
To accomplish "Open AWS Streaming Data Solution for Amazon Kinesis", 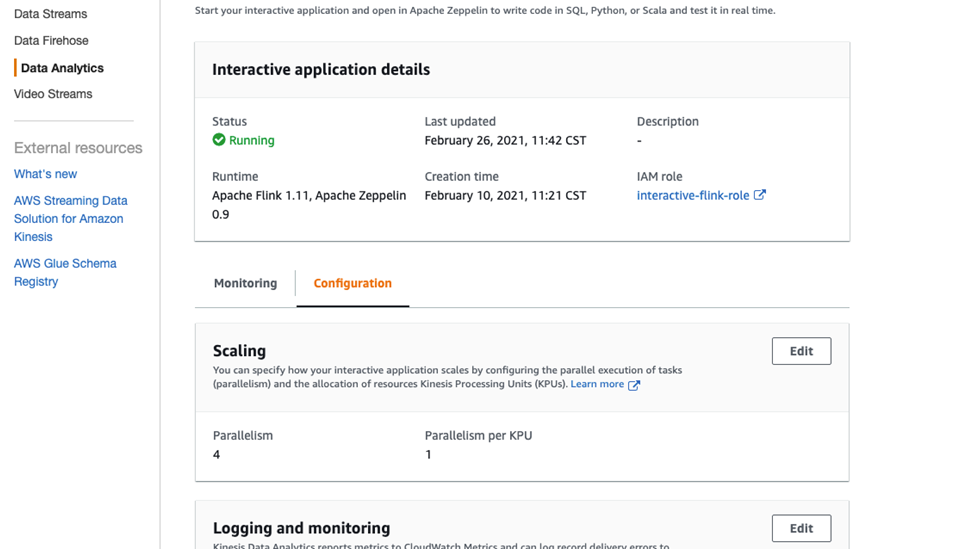I will [69, 219].
